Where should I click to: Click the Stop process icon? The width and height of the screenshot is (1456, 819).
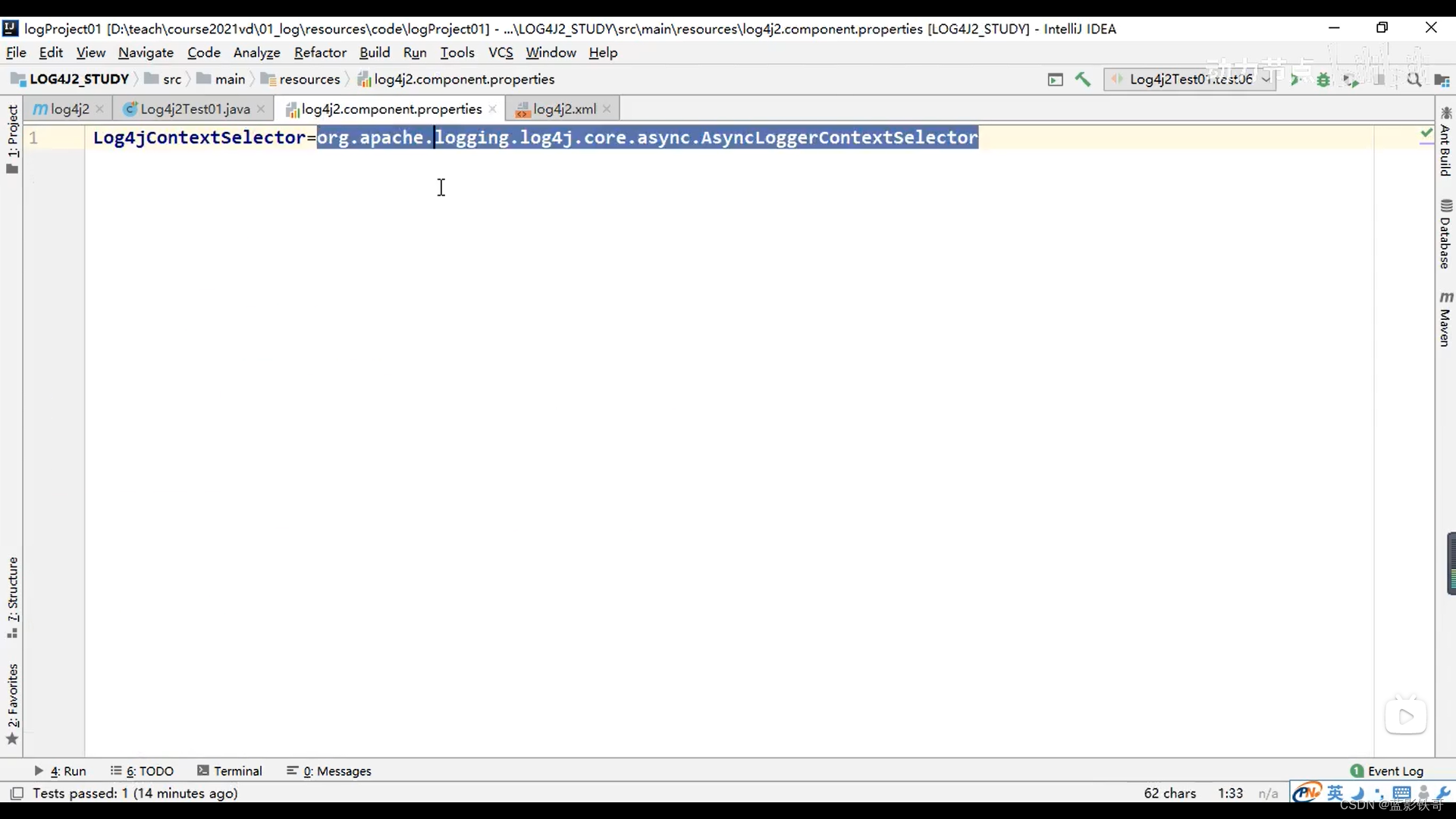point(1379,80)
